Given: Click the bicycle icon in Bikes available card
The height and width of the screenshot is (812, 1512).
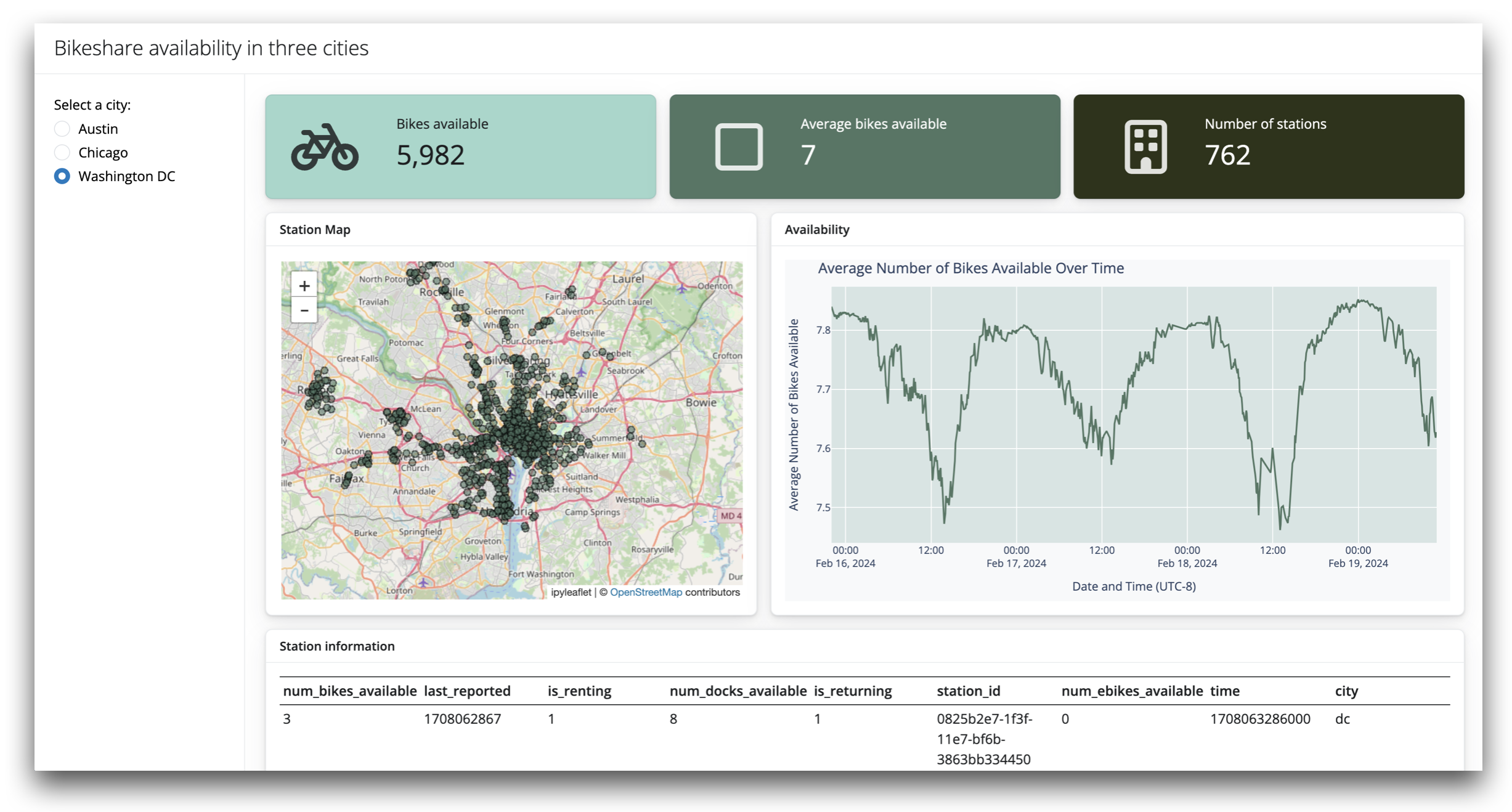Looking at the screenshot, I should coord(325,147).
